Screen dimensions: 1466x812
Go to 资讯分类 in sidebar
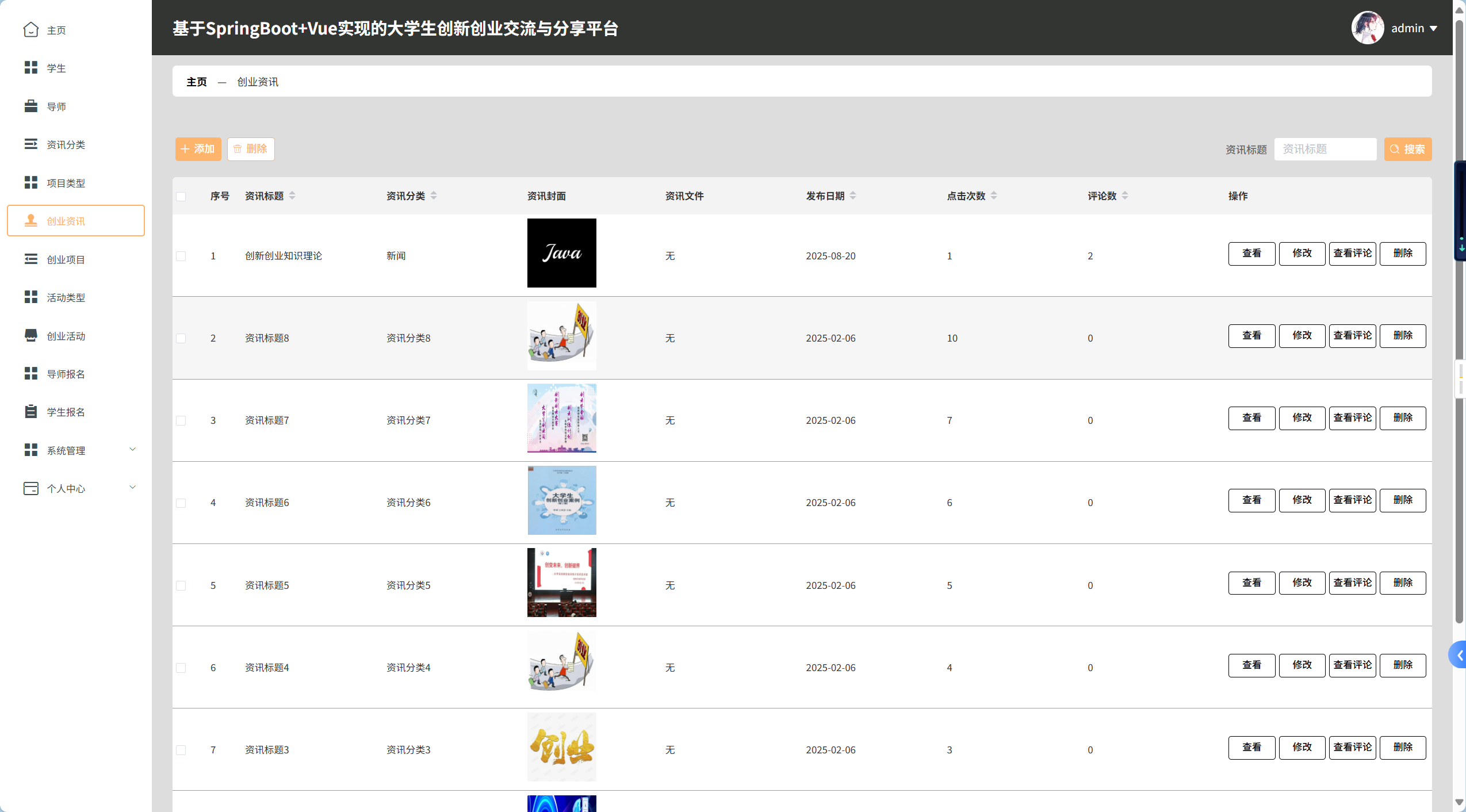pyautogui.click(x=66, y=144)
